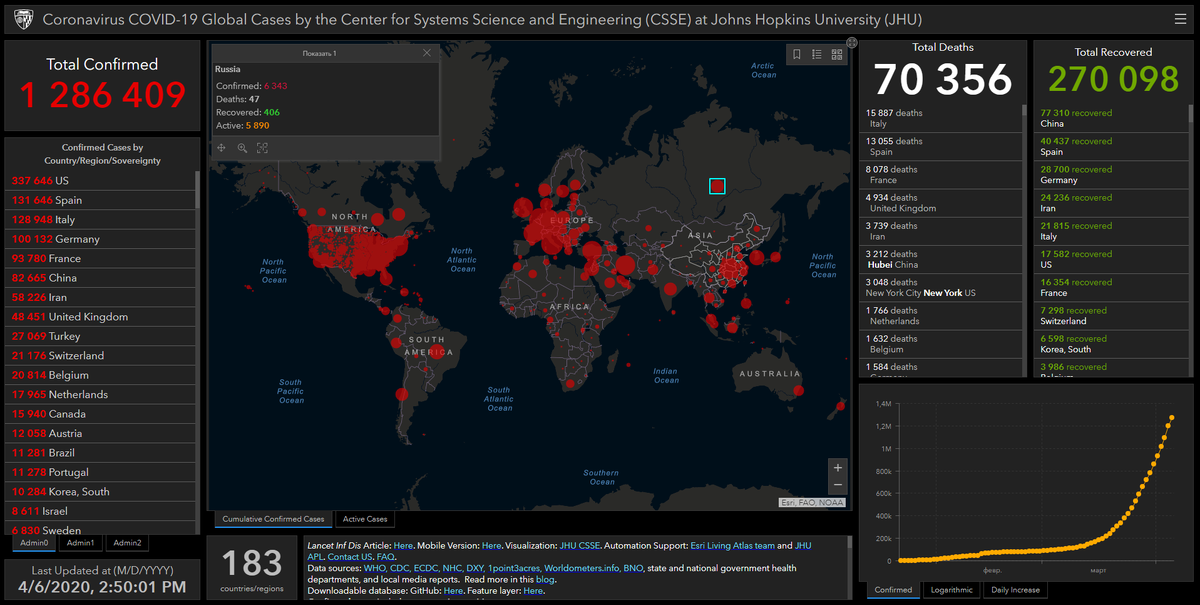Open the Esri Living Atlas team link
The width and height of the screenshot is (1200, 605).
coord(734,546)
